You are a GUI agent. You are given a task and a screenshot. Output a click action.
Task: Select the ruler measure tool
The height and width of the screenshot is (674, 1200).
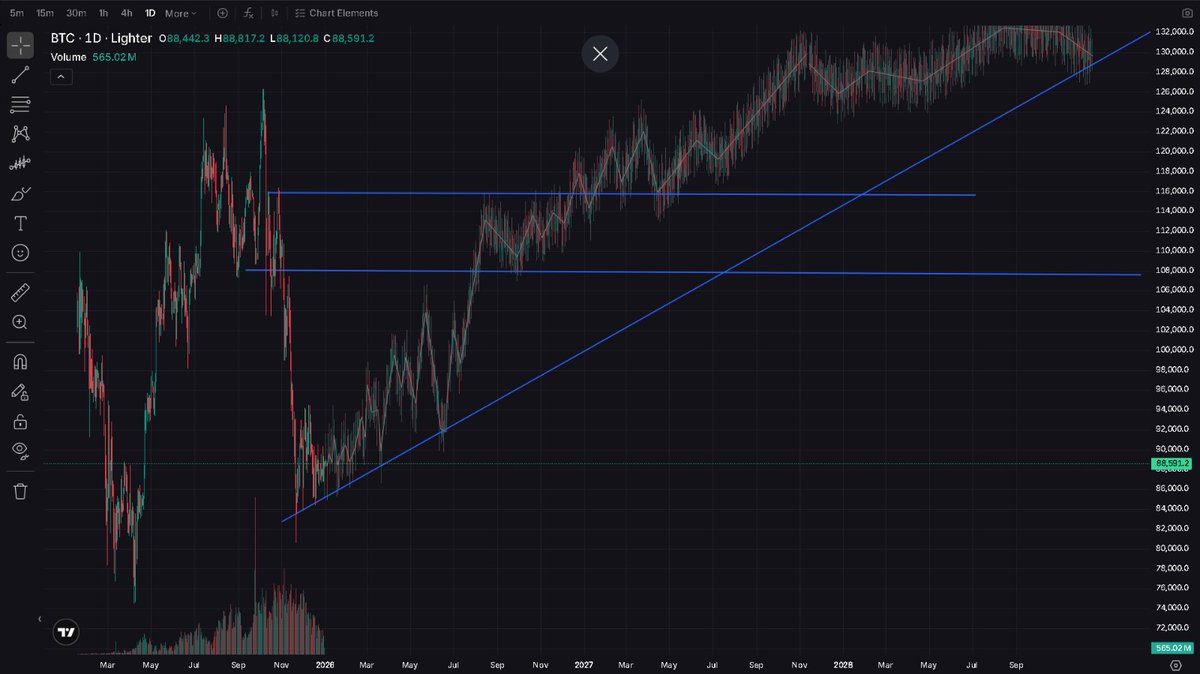(20, 292)
